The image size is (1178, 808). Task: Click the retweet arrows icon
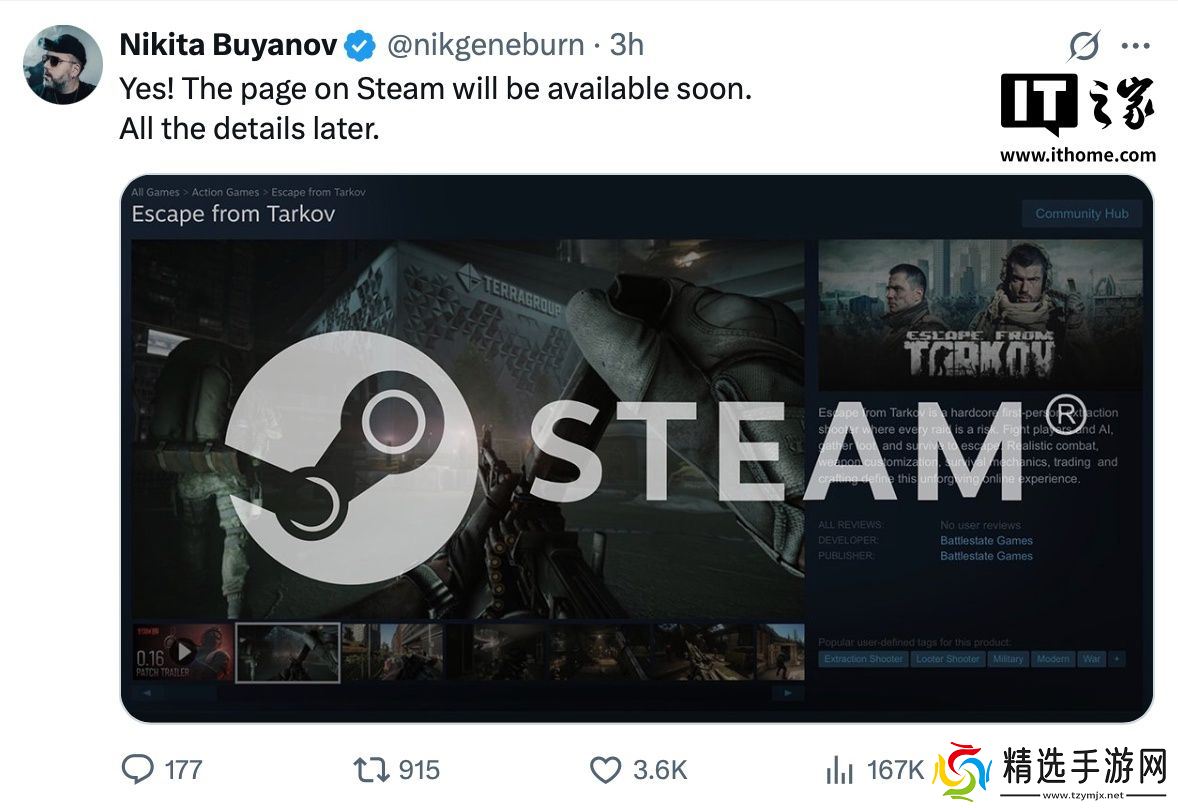point(371,770)
